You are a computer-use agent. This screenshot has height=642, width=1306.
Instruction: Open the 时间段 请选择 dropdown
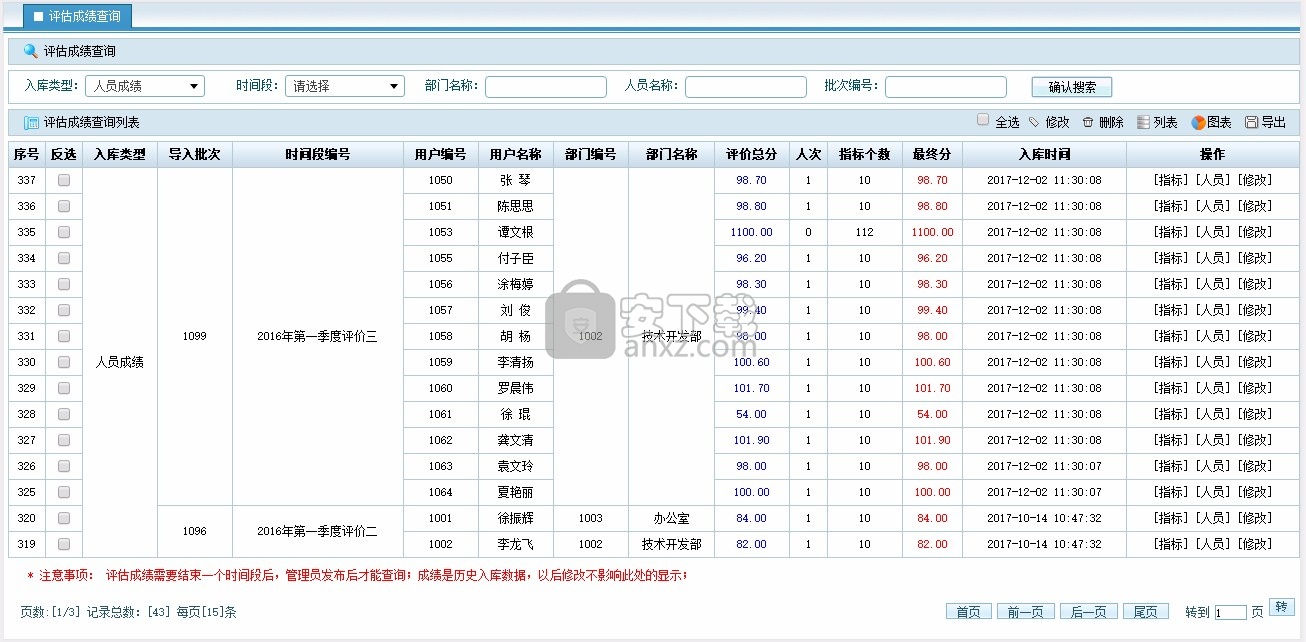[345, 86]
